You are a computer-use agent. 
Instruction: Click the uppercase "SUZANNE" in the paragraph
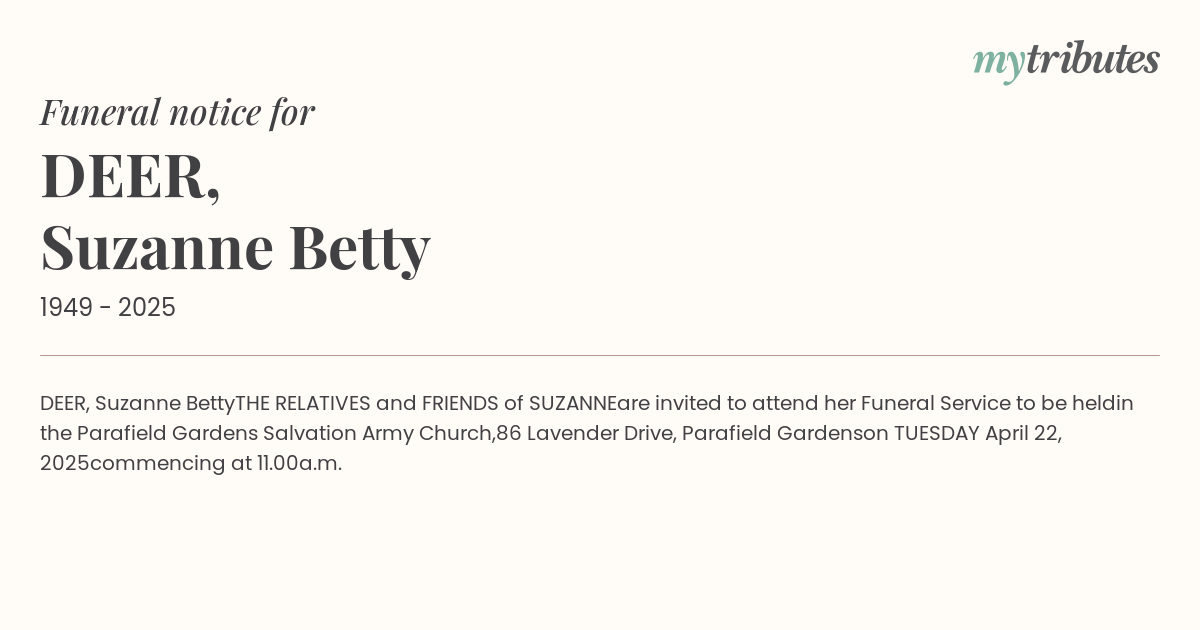tap(573, 403)
